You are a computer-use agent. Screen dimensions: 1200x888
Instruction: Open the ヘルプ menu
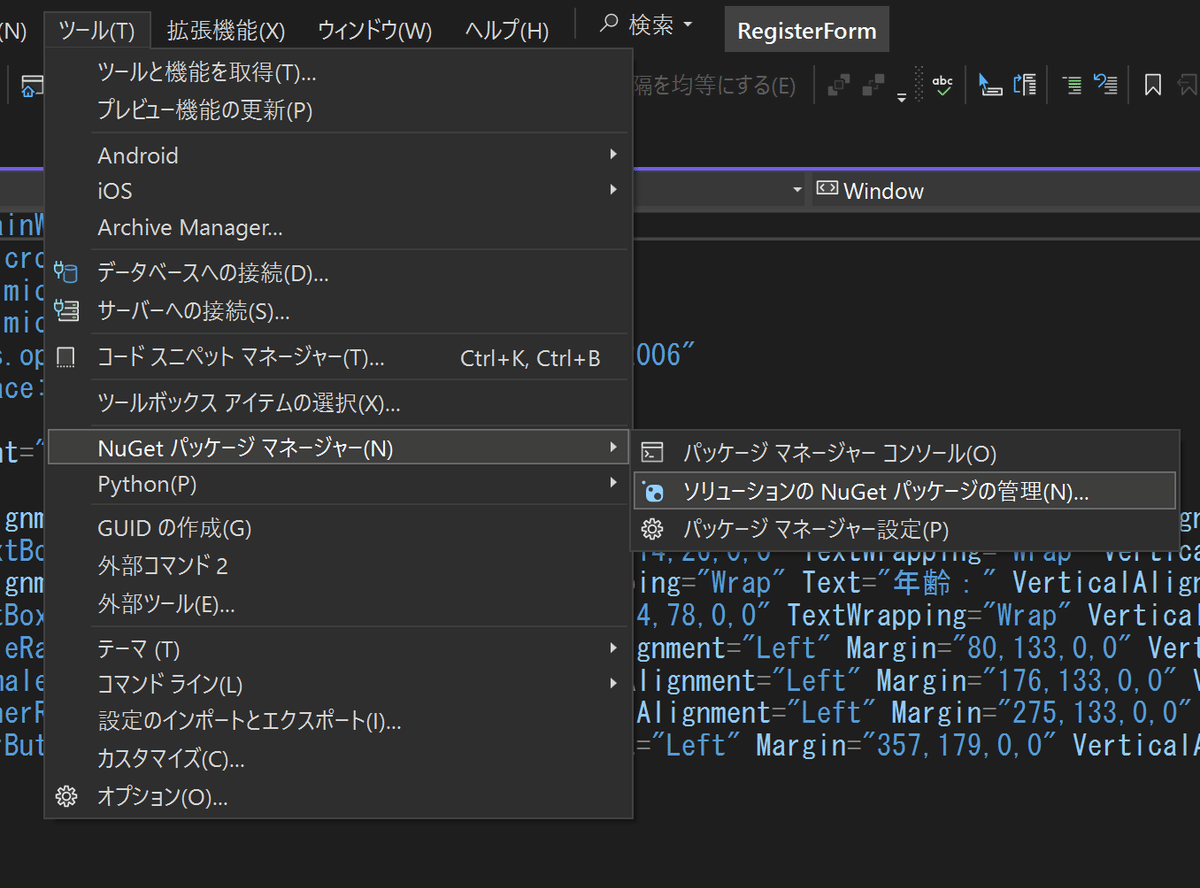pos(506,30)
